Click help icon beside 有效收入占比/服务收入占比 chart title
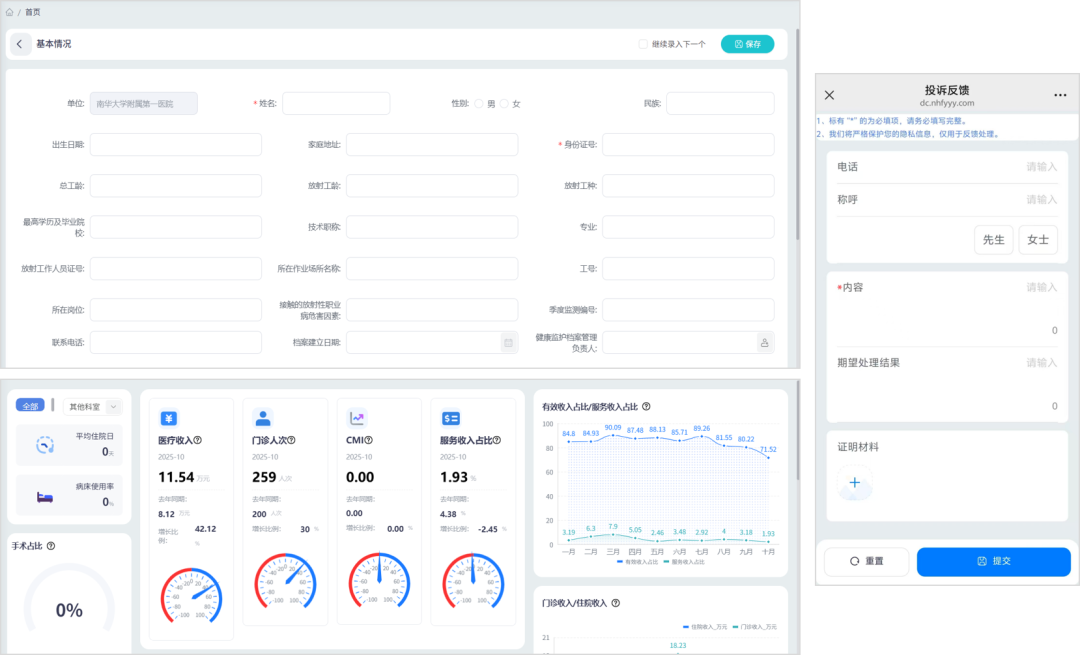This screenshot has height=655, width=1080. tap(646, 407)
